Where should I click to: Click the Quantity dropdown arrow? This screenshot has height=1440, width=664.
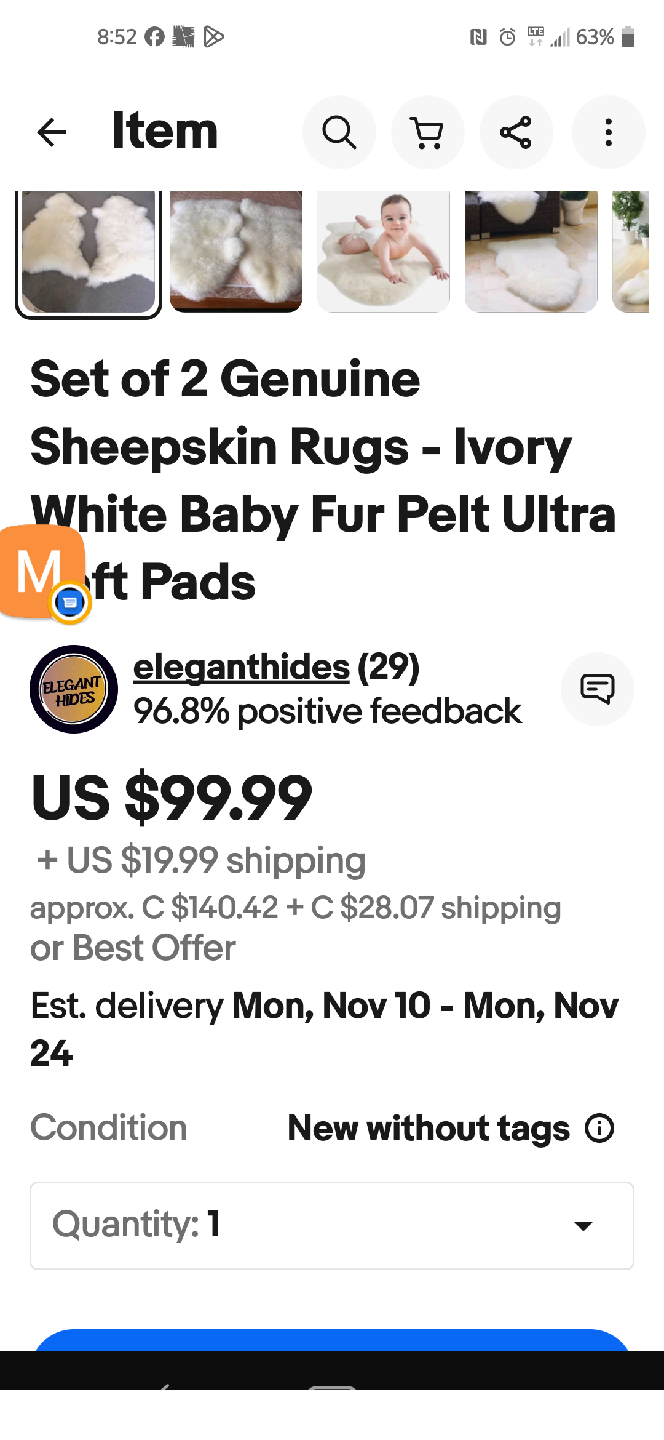point(583,1226)
